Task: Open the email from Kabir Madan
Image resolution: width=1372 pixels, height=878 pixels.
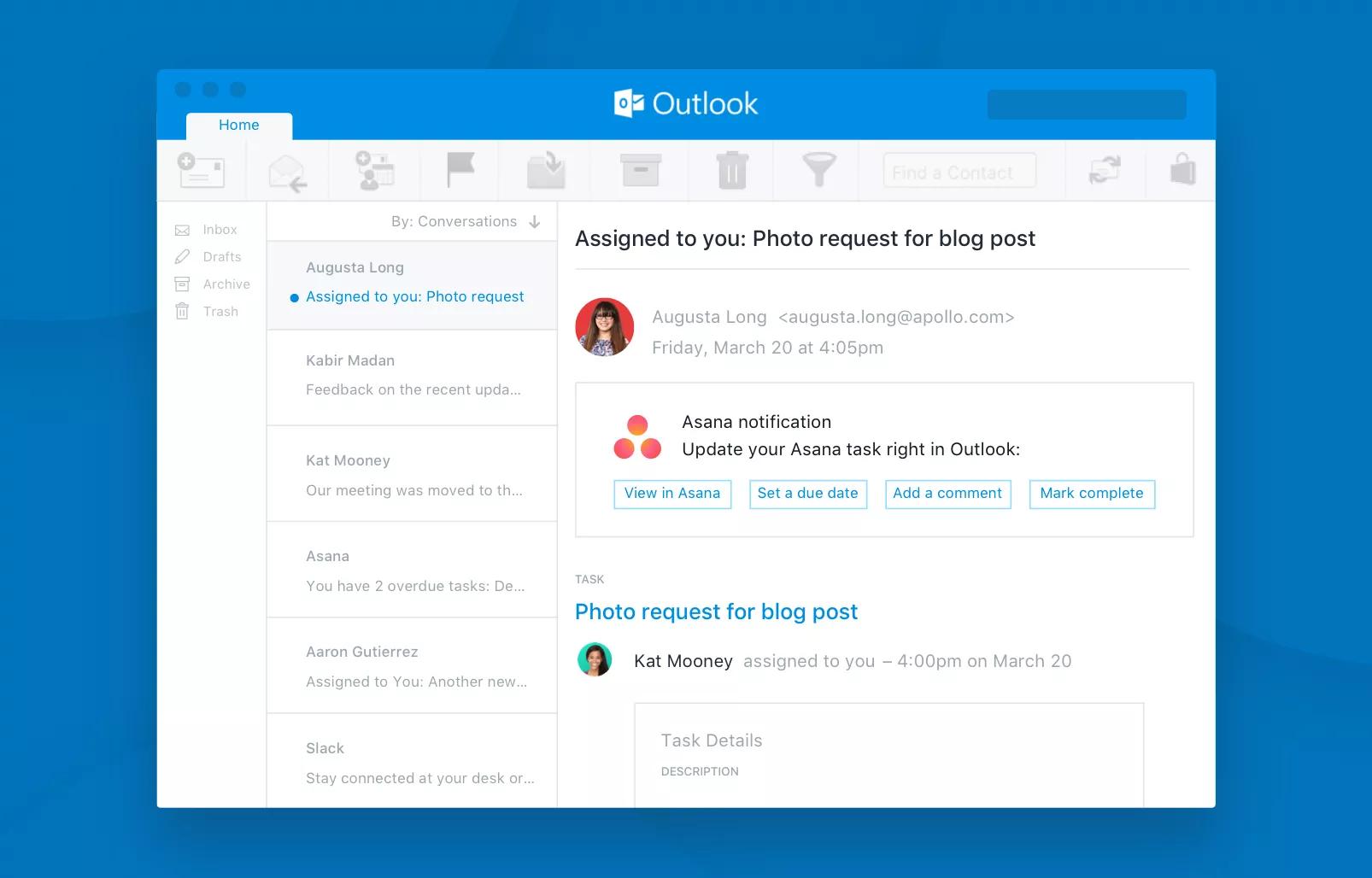Action: click(413, 376)
